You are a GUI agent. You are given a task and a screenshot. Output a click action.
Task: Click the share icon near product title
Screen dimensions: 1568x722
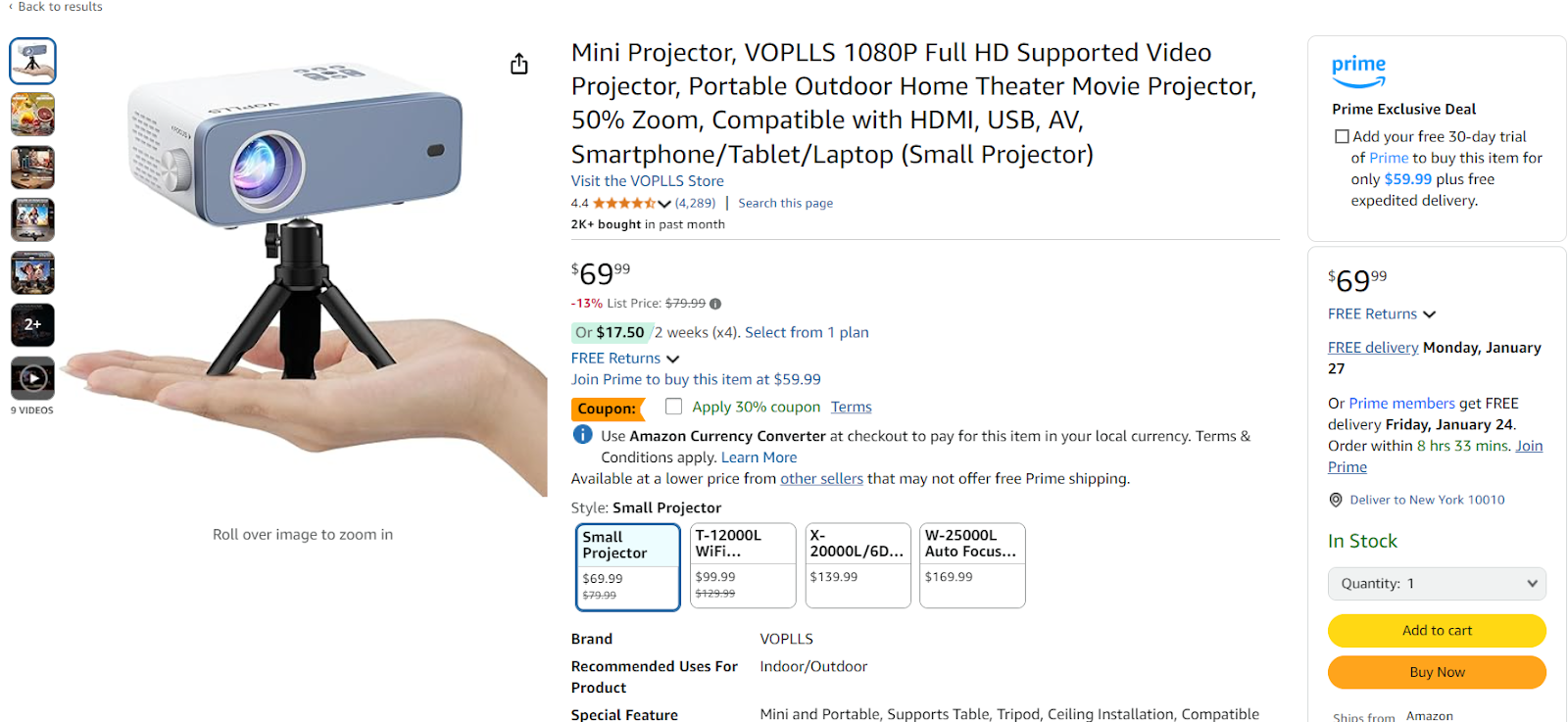click(x=518, y=63)
